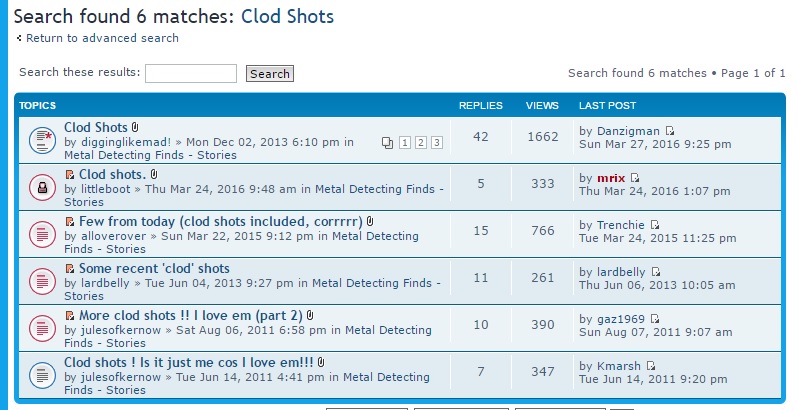Jump to first unread post in 'Clod shots.'
This screenshot has width=798, height=410.
70,174
